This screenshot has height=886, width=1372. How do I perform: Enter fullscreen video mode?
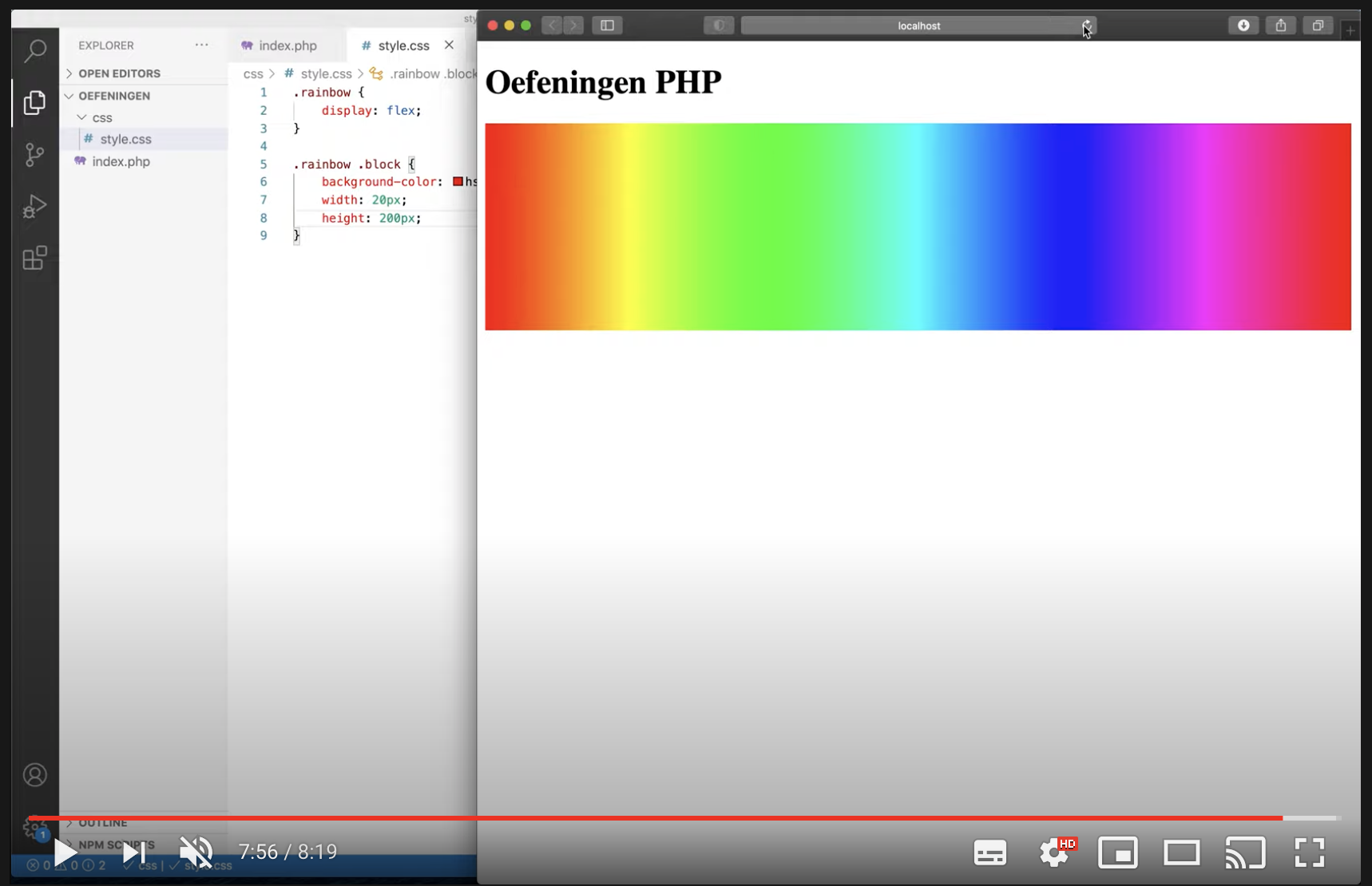[x=1309, y=852]
